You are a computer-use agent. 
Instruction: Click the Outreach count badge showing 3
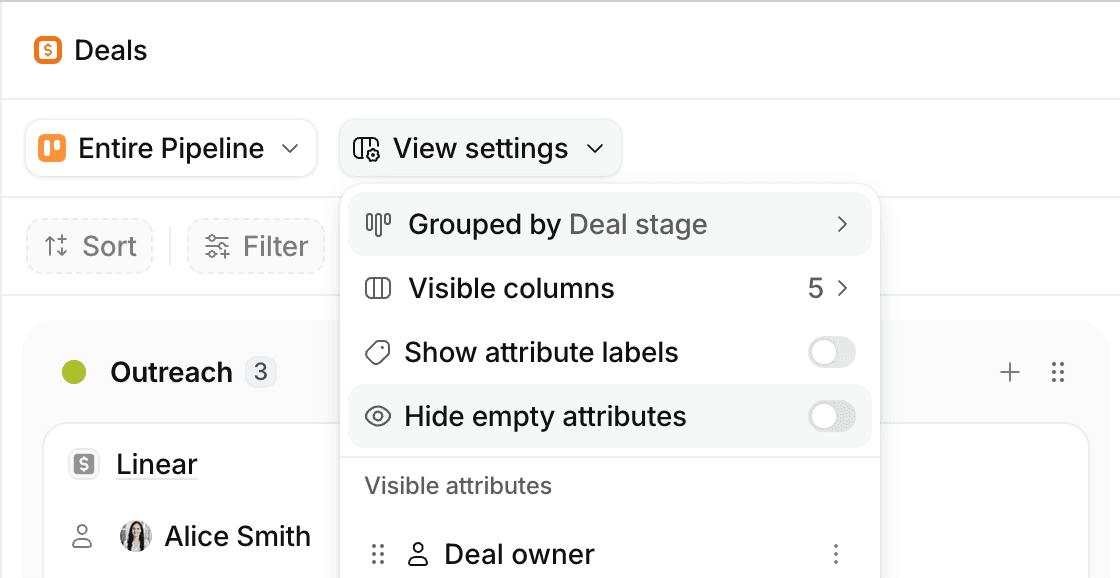(x=260, y=372)
